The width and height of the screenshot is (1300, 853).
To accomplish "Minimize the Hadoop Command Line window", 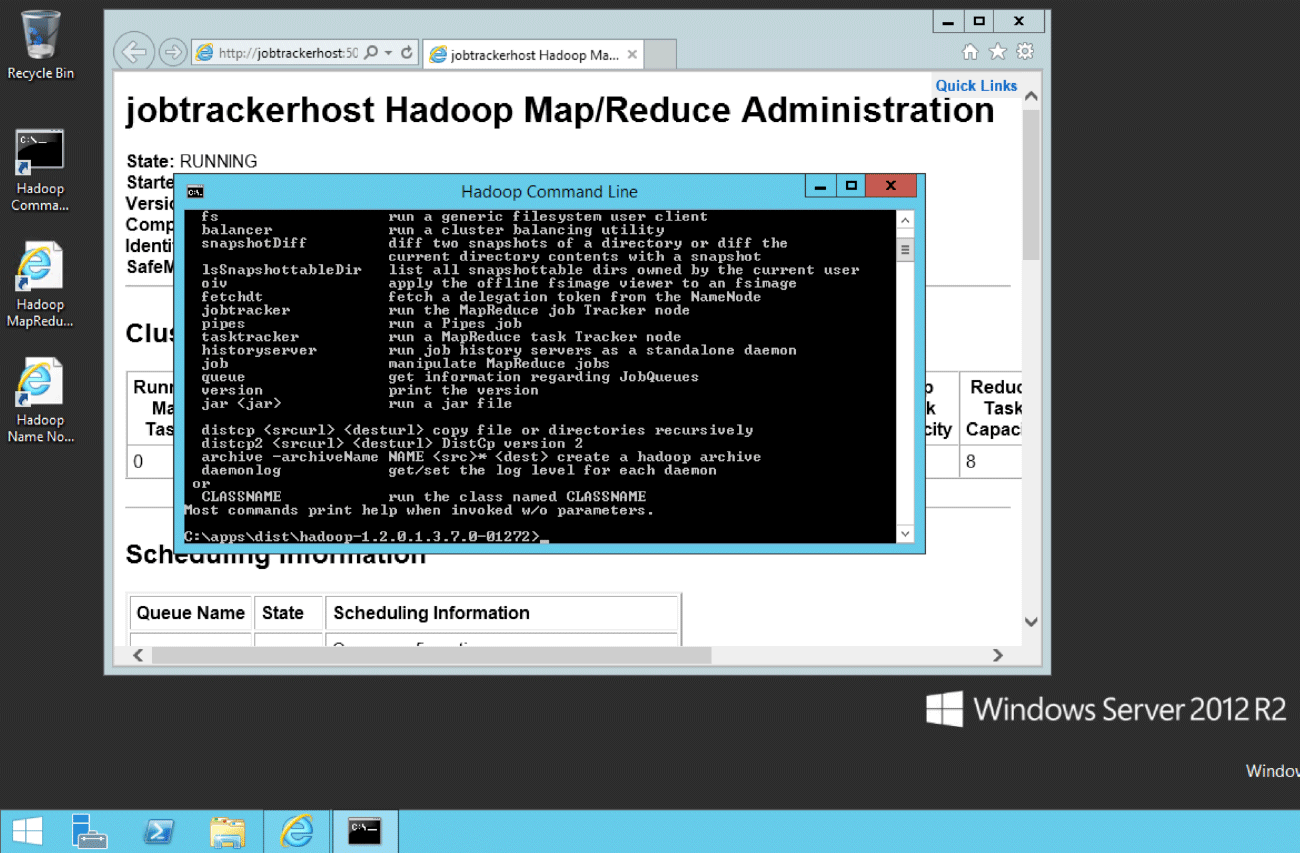I will click(819, 186).
